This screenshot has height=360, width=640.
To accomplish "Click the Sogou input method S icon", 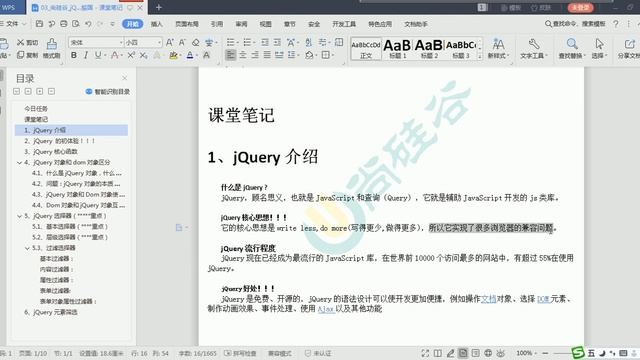I will pos(578,353).
